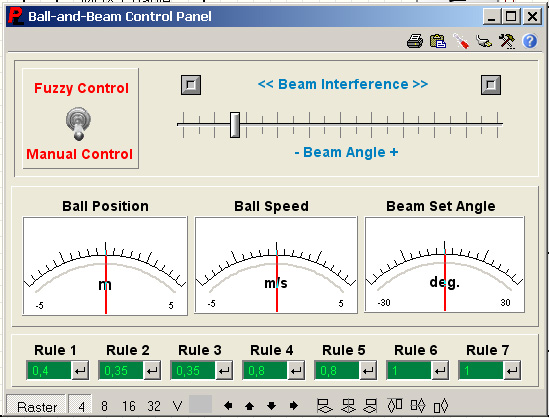Open the blue help question mark

530,41
